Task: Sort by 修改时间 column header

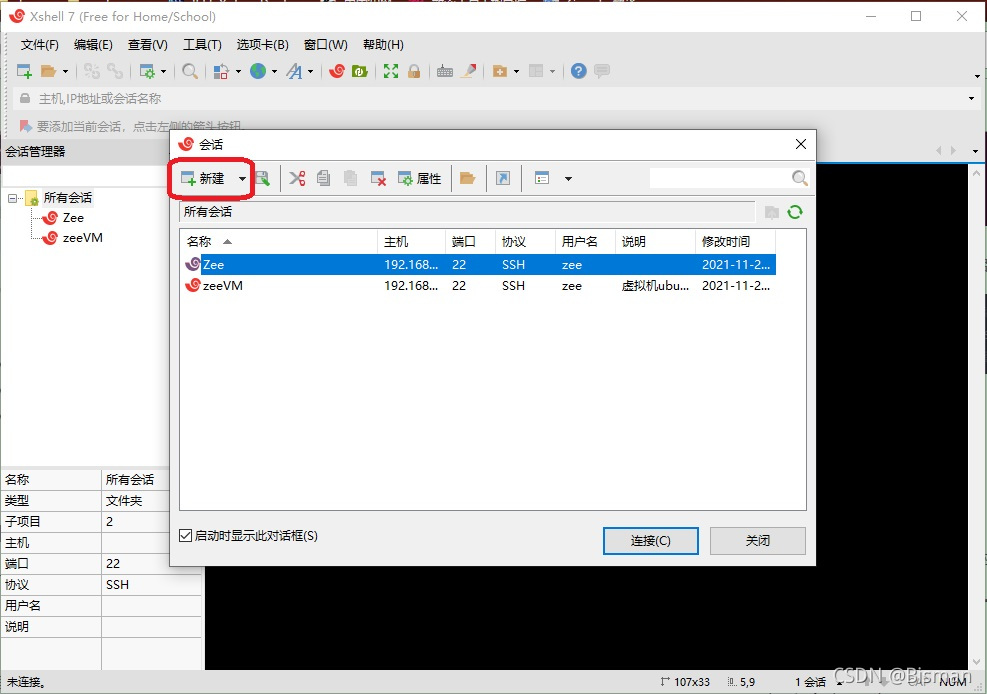Action: pos(735,242)
